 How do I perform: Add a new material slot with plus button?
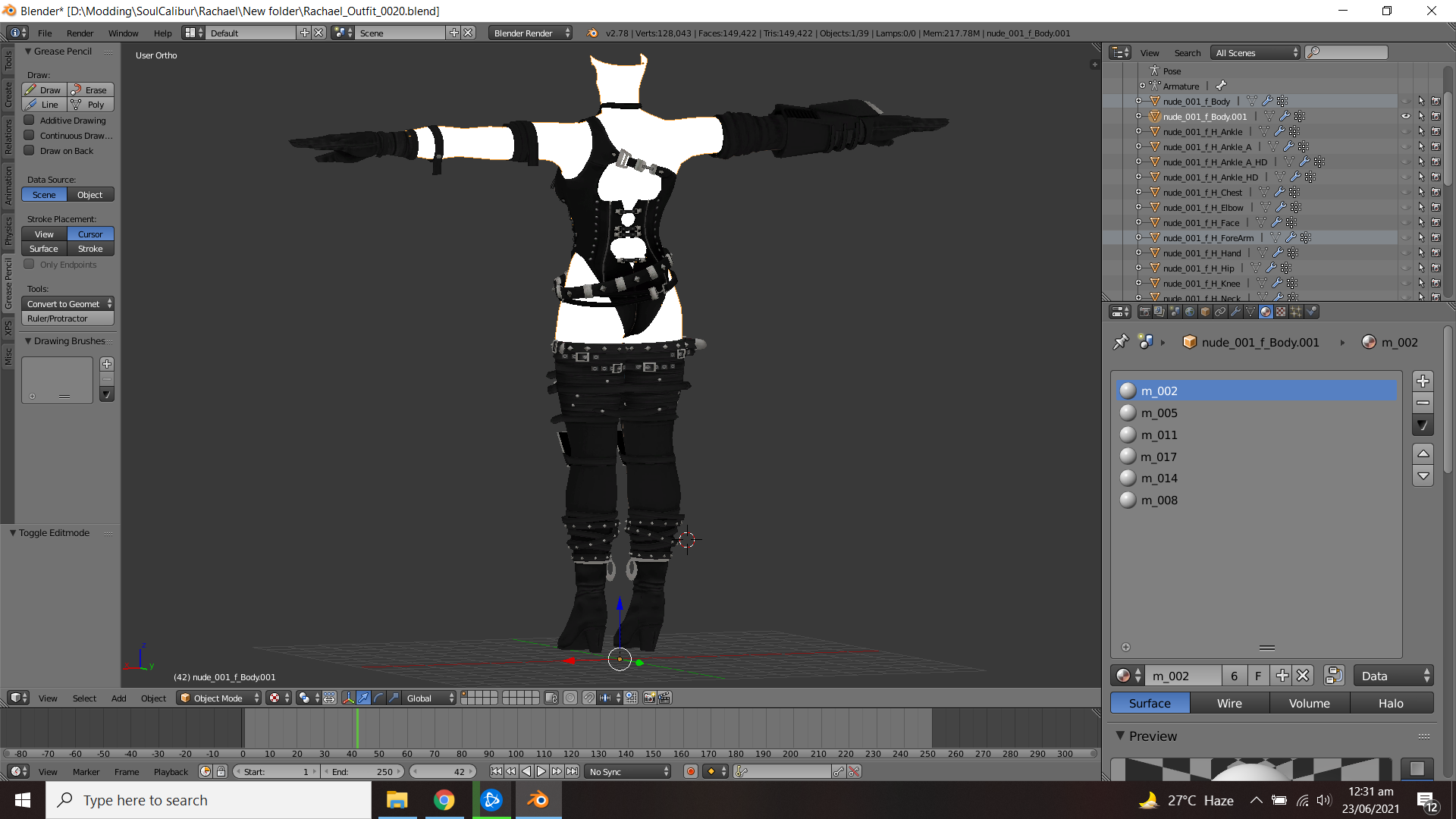tap(1423, 381)
